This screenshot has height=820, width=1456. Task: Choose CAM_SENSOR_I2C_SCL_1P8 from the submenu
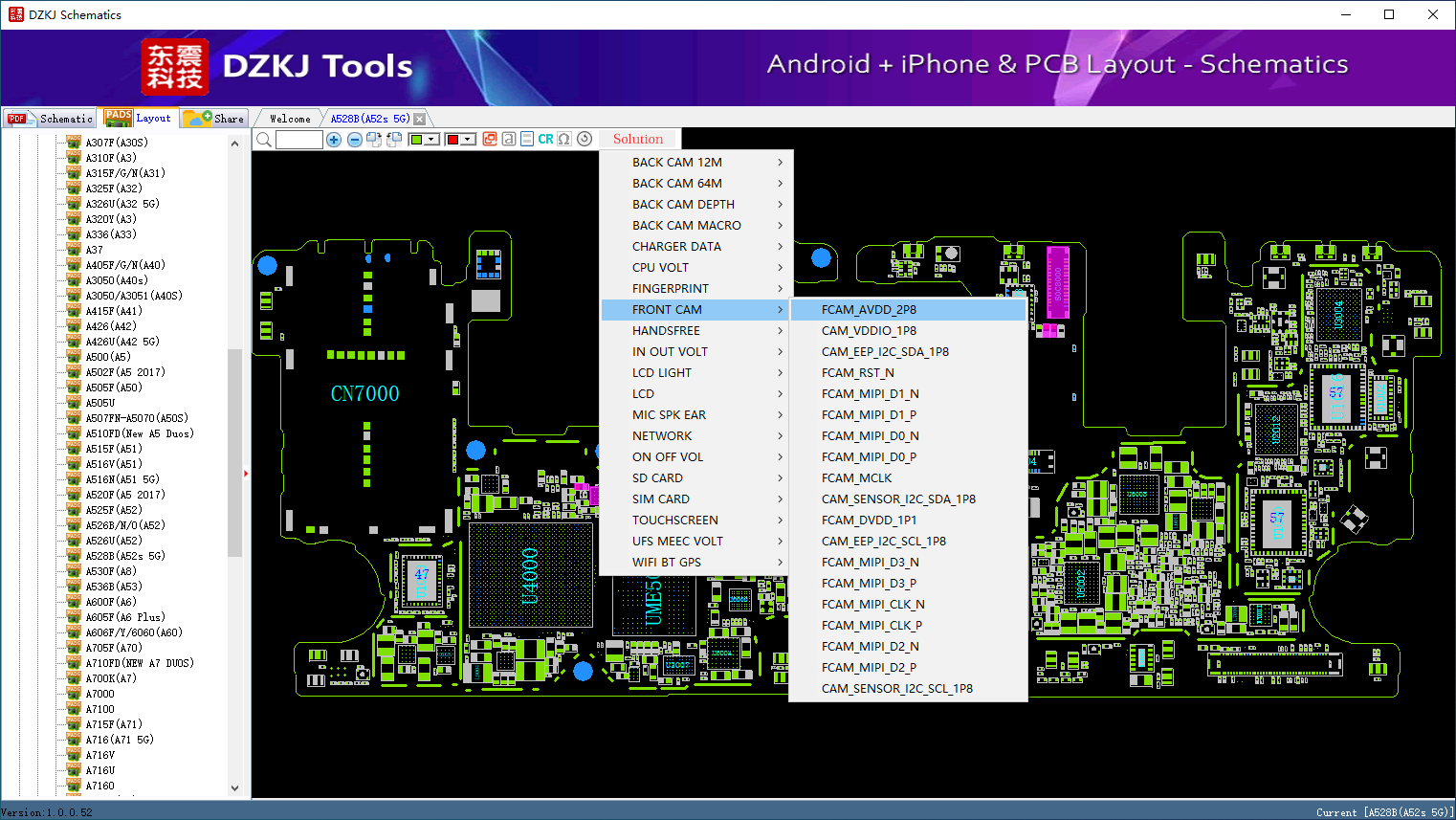point(908,689)
